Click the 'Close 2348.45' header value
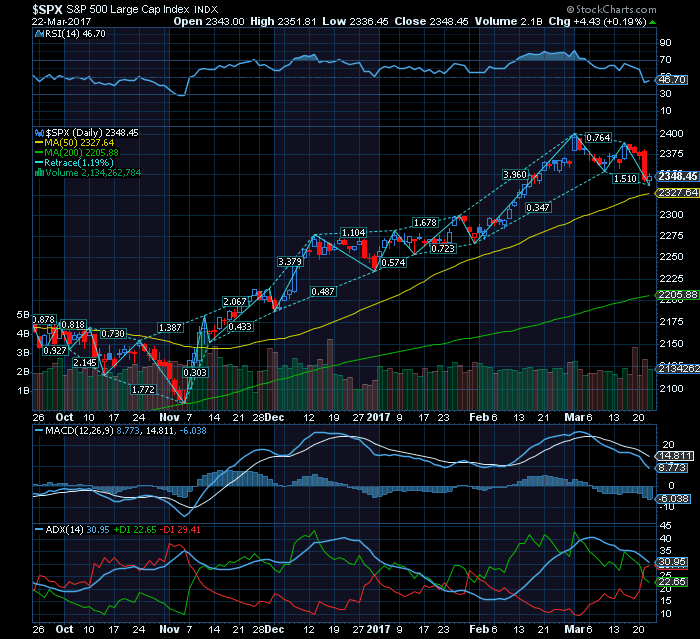This screenshot has width=700, height=639. 432,21
